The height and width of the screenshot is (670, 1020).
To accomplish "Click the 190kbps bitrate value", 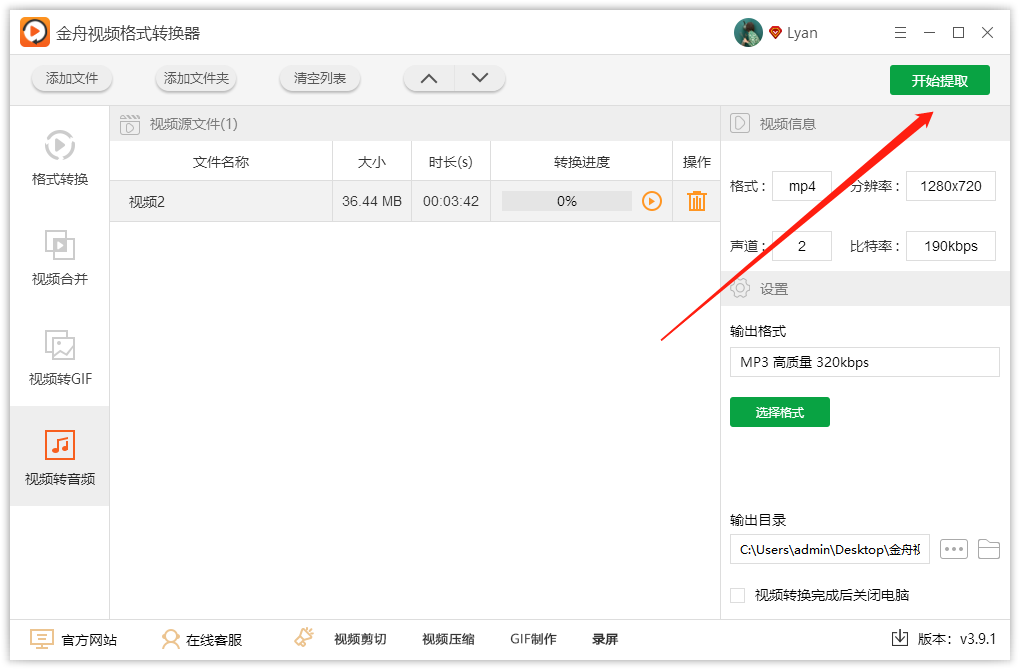I will (951, 246).
